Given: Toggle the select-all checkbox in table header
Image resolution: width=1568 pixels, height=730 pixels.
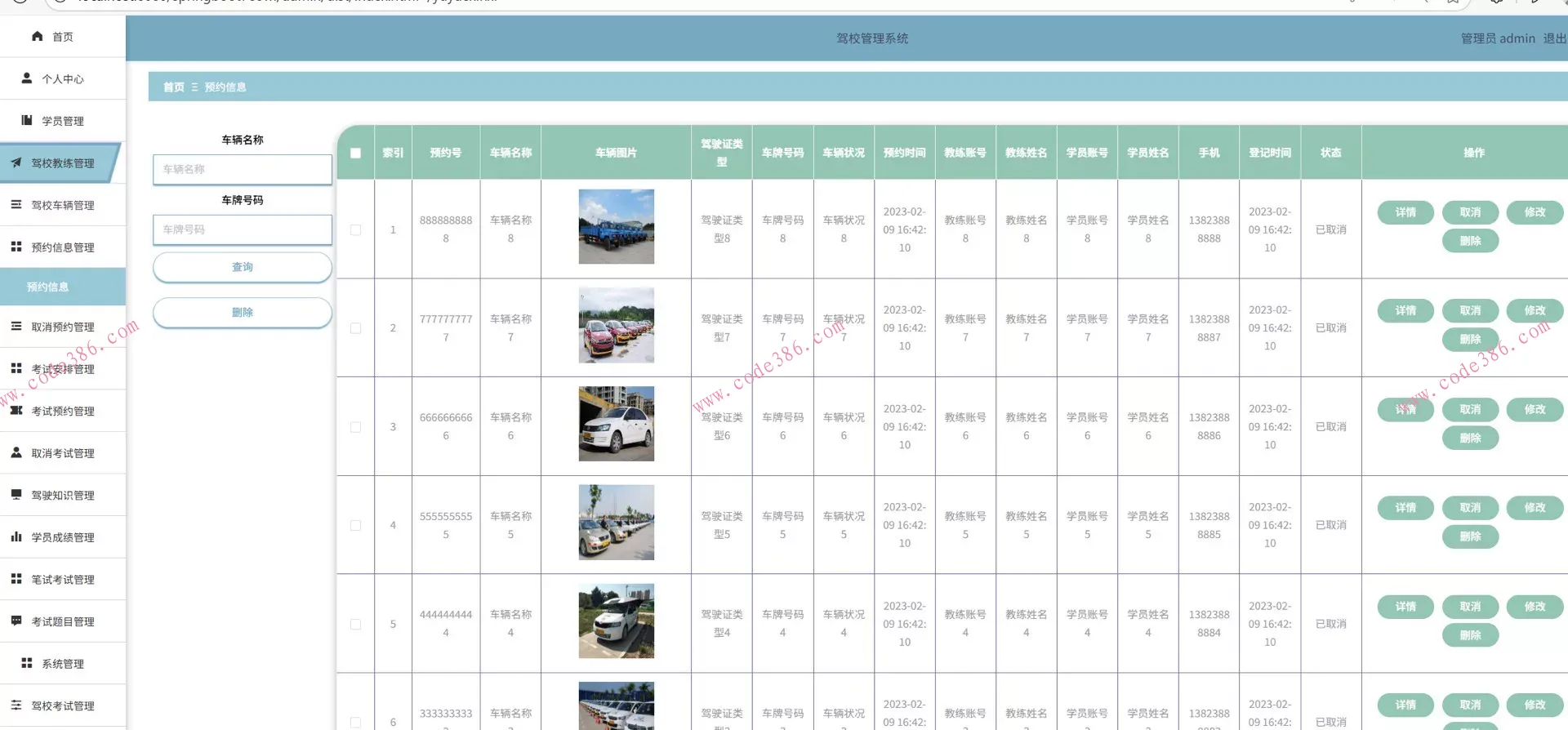Looking at the screenshot, I should pos(355,153).
